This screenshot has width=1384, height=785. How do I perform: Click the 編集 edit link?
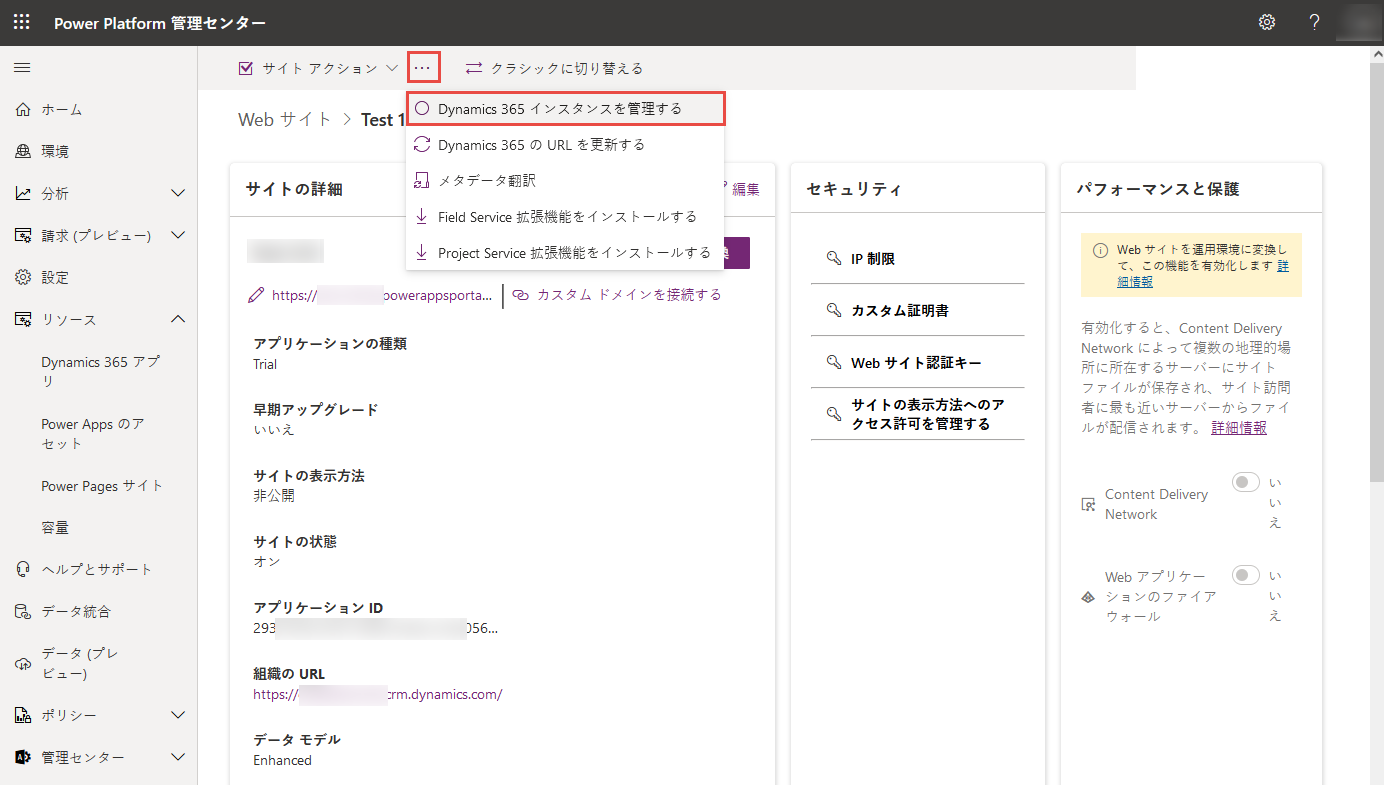coord(745,189)
